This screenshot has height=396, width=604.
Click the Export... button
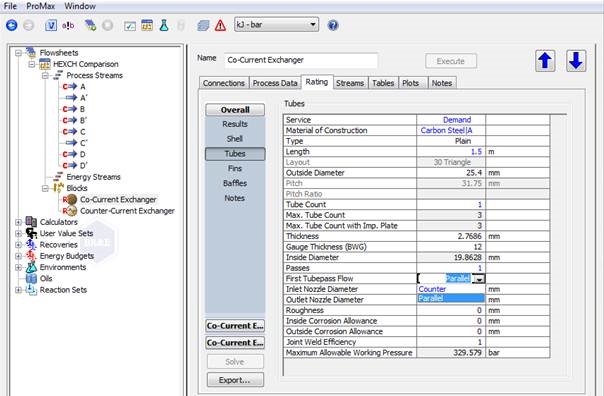(235, 380)
